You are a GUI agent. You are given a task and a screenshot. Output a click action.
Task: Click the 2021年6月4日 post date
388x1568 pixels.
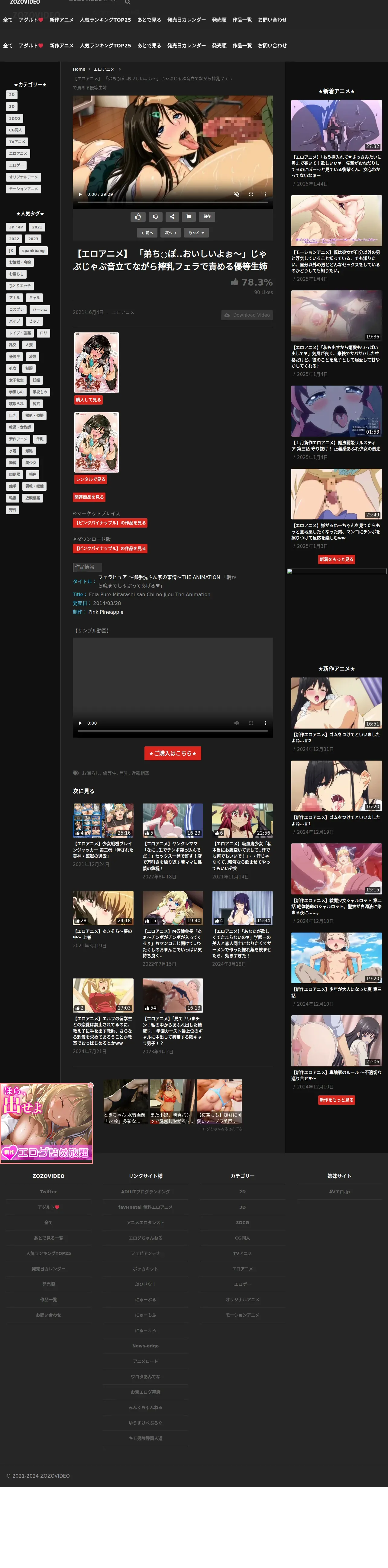click(x=88, y=312)
